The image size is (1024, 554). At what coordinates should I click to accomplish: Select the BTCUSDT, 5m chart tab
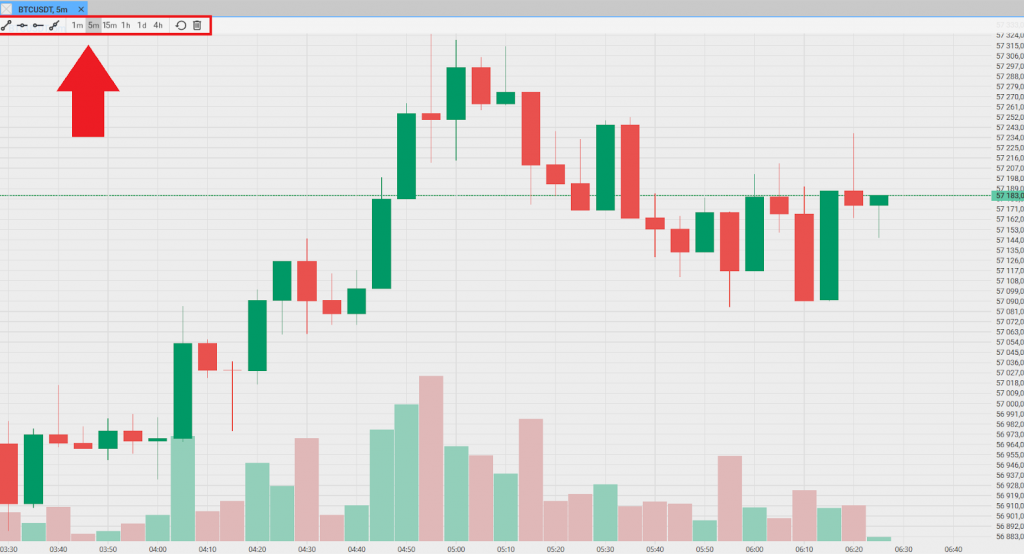coord(43,9)
